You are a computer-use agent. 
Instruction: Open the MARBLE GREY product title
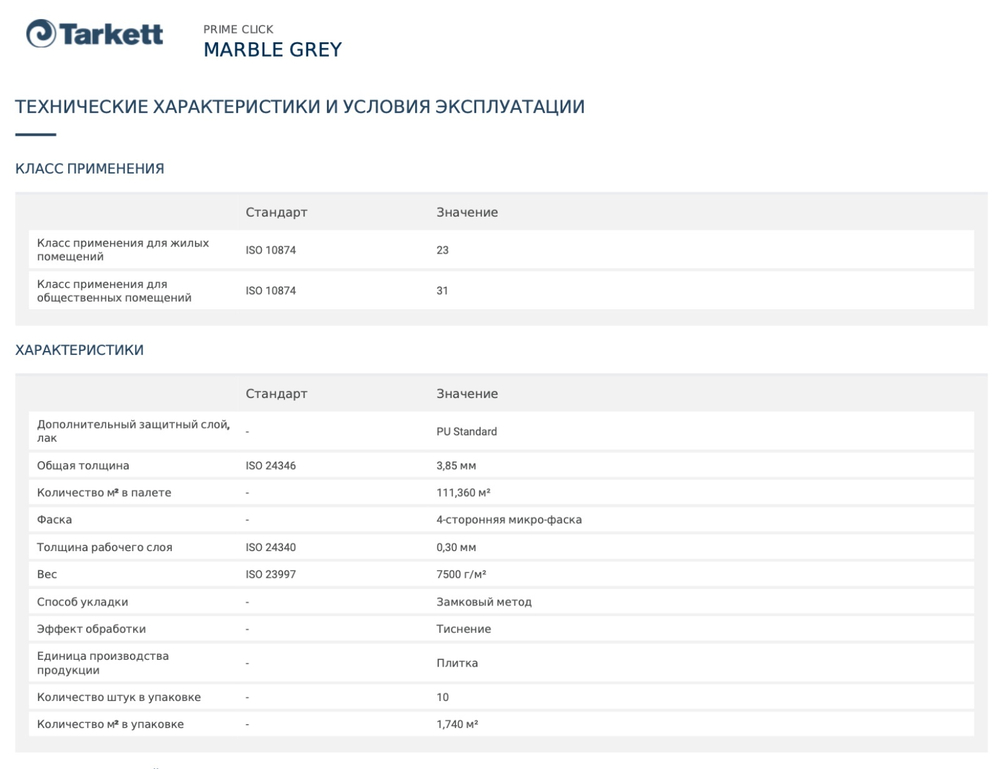273,48
